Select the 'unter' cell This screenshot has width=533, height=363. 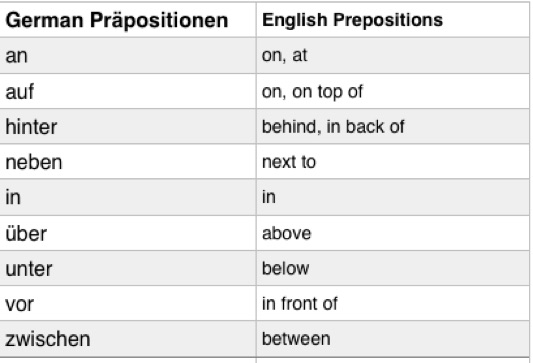(128, 269)
